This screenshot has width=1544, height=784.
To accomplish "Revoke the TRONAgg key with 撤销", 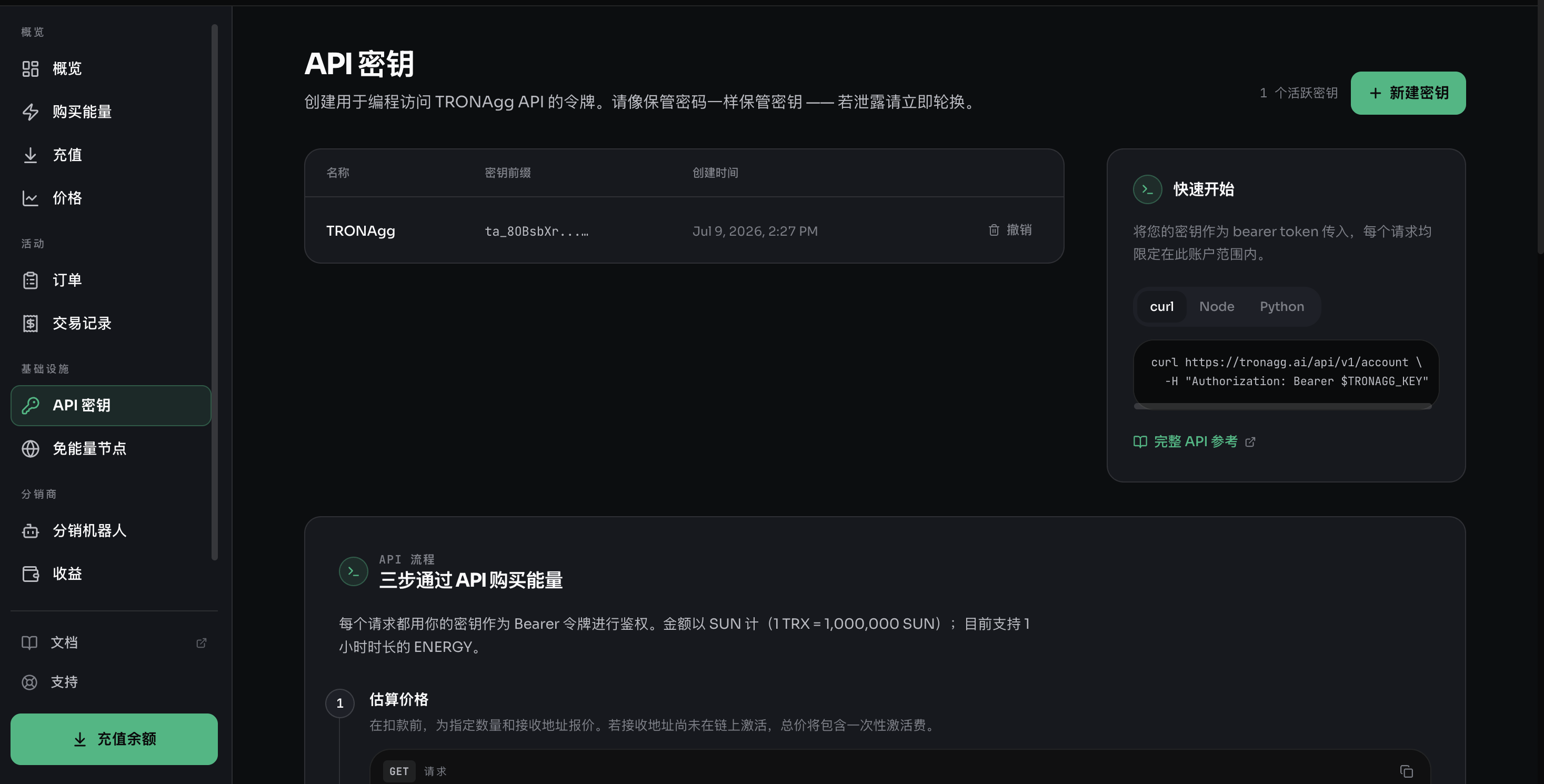I will point(1010,230).
